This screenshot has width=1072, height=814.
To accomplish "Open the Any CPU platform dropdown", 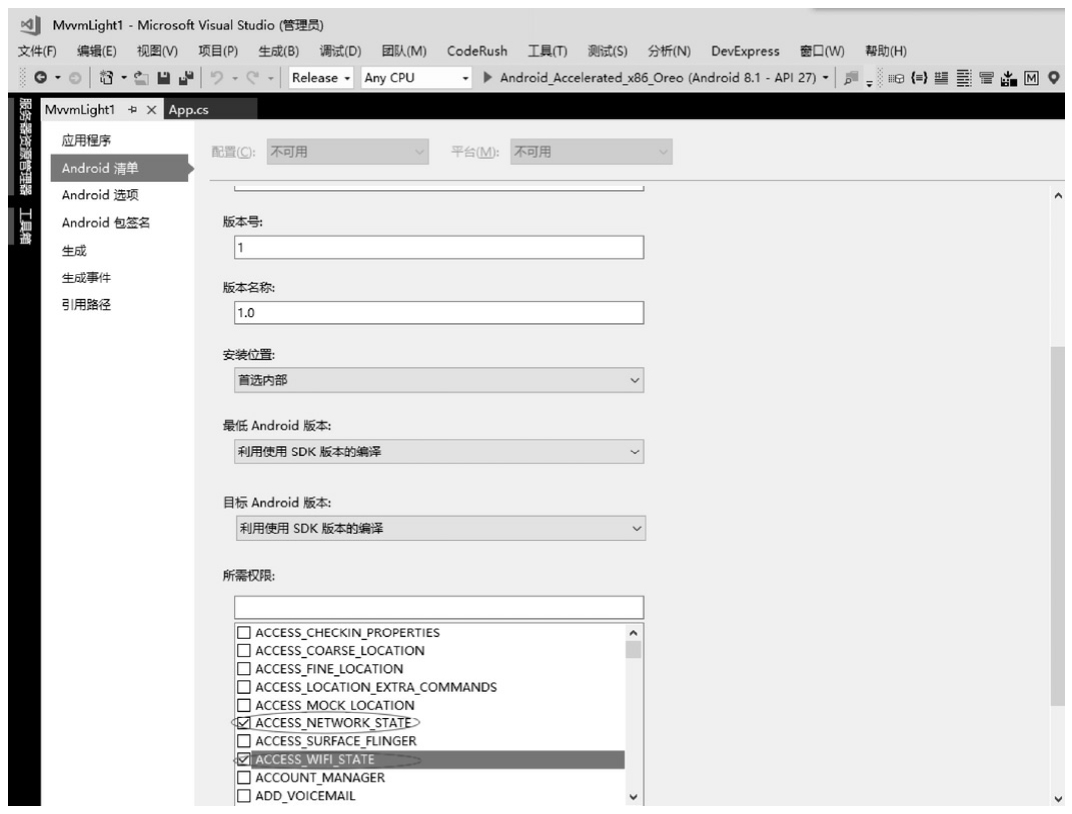I will coord(416,78).
